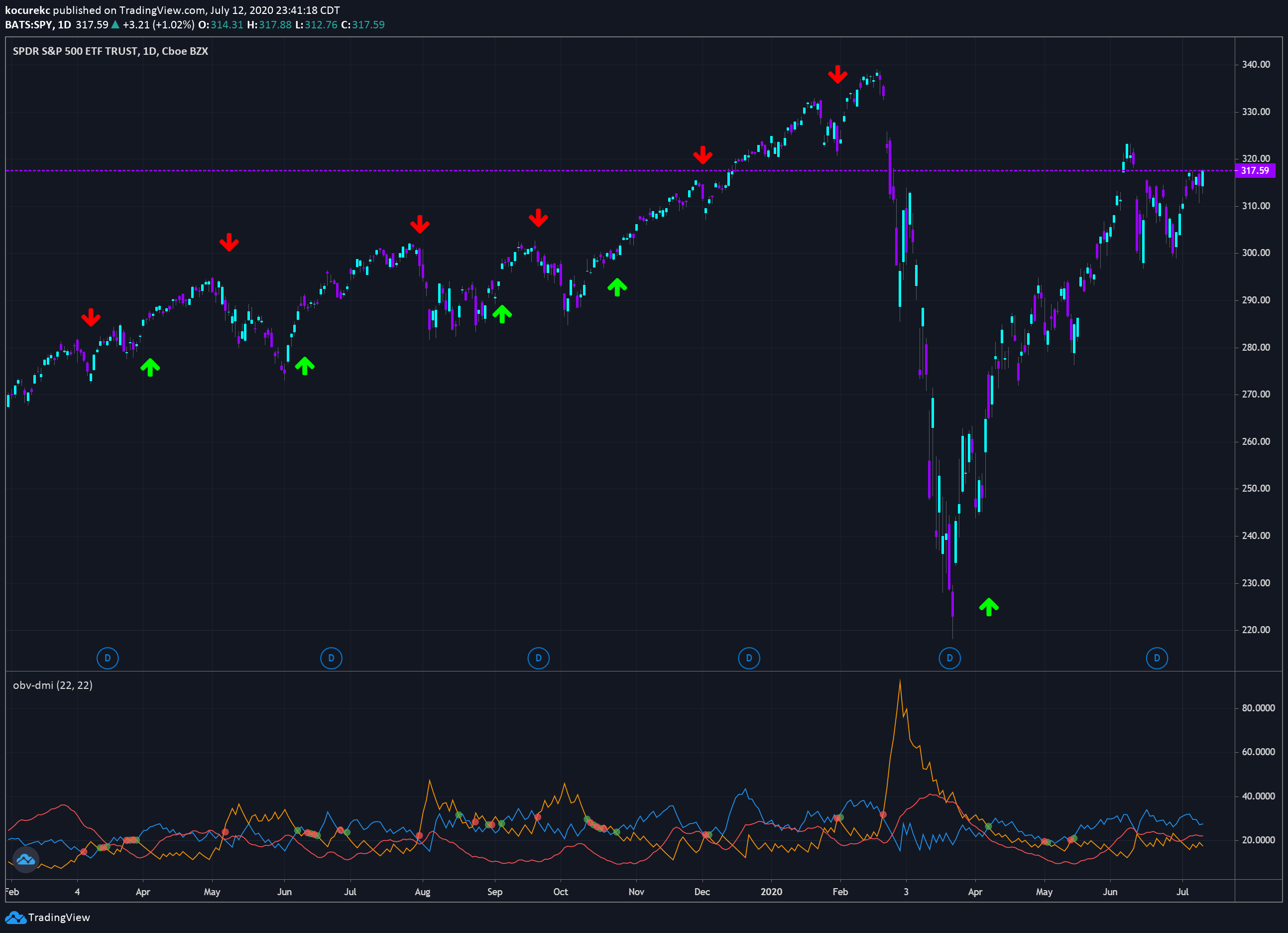Click the 240.00 price axis label
The image size is (1288, 933).
click(x=1256, y=535)
